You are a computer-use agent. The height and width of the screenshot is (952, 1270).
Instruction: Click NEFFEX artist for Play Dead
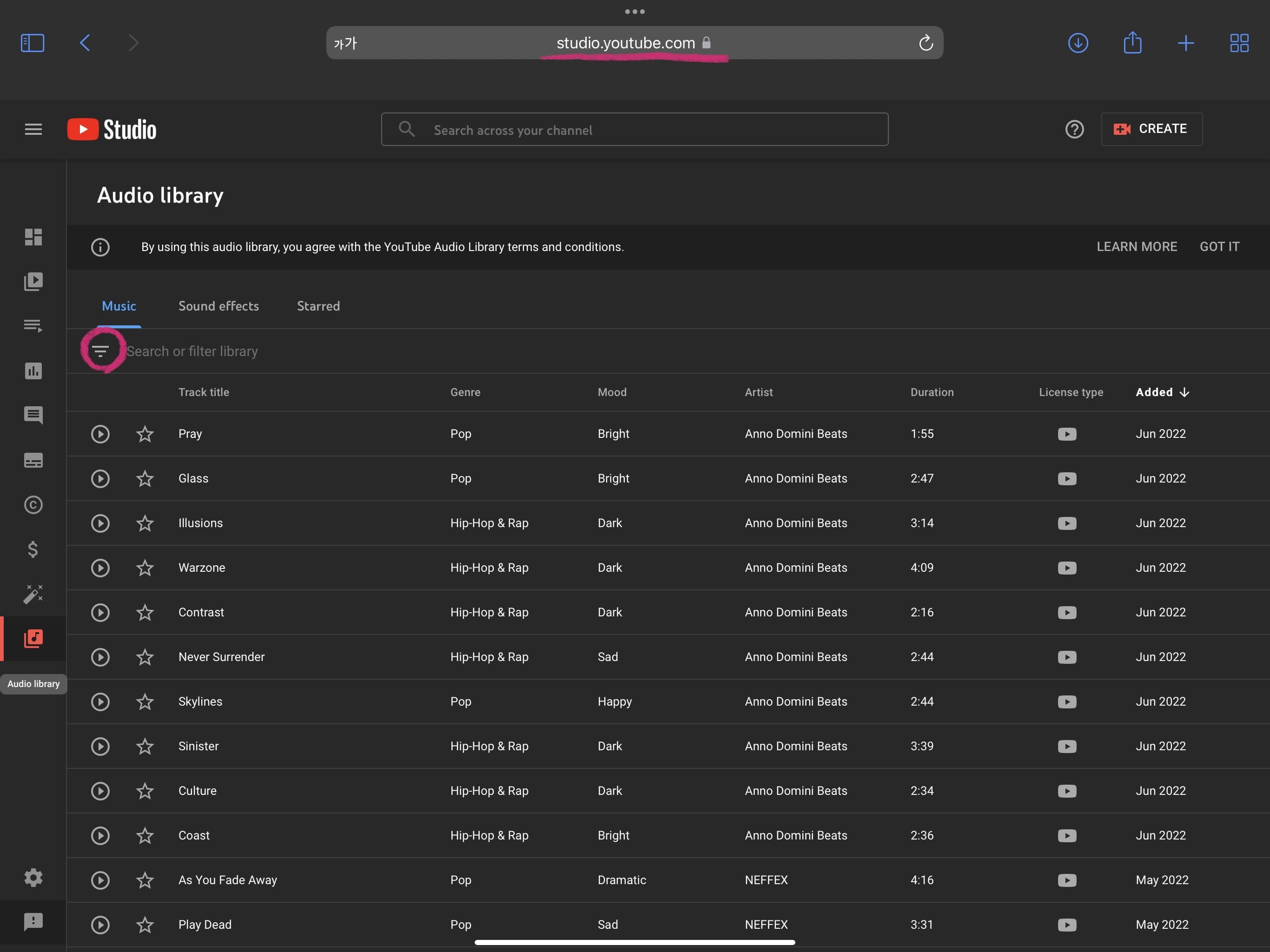tap(766, 925)
